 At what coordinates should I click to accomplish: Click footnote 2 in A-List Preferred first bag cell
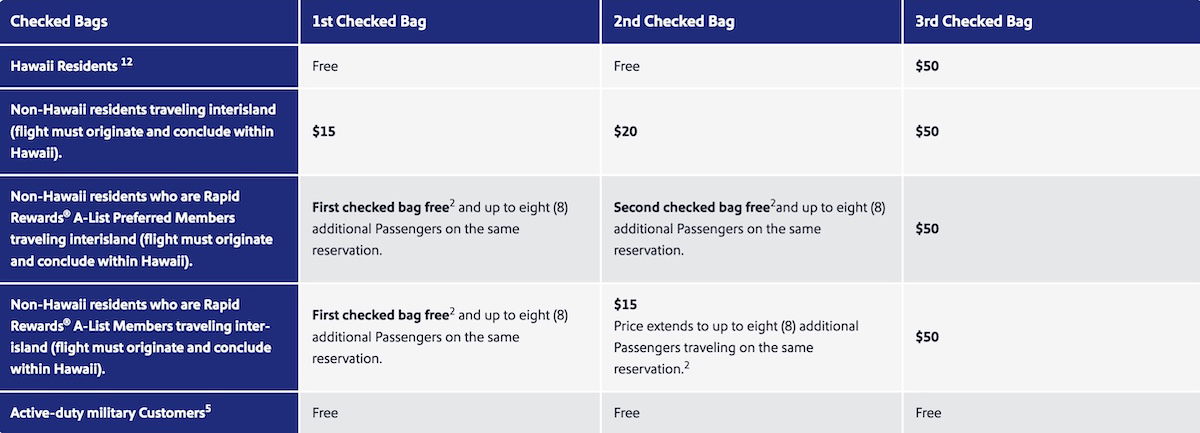[451, 203]
